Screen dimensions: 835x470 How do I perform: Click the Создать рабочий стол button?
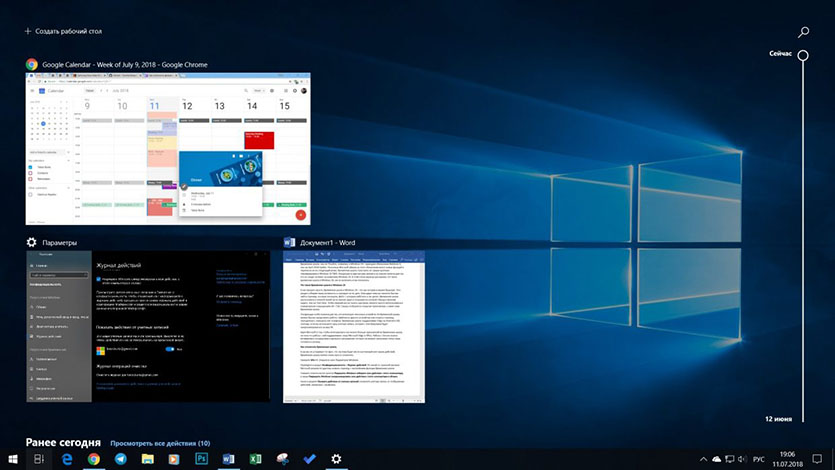(64, 32)
